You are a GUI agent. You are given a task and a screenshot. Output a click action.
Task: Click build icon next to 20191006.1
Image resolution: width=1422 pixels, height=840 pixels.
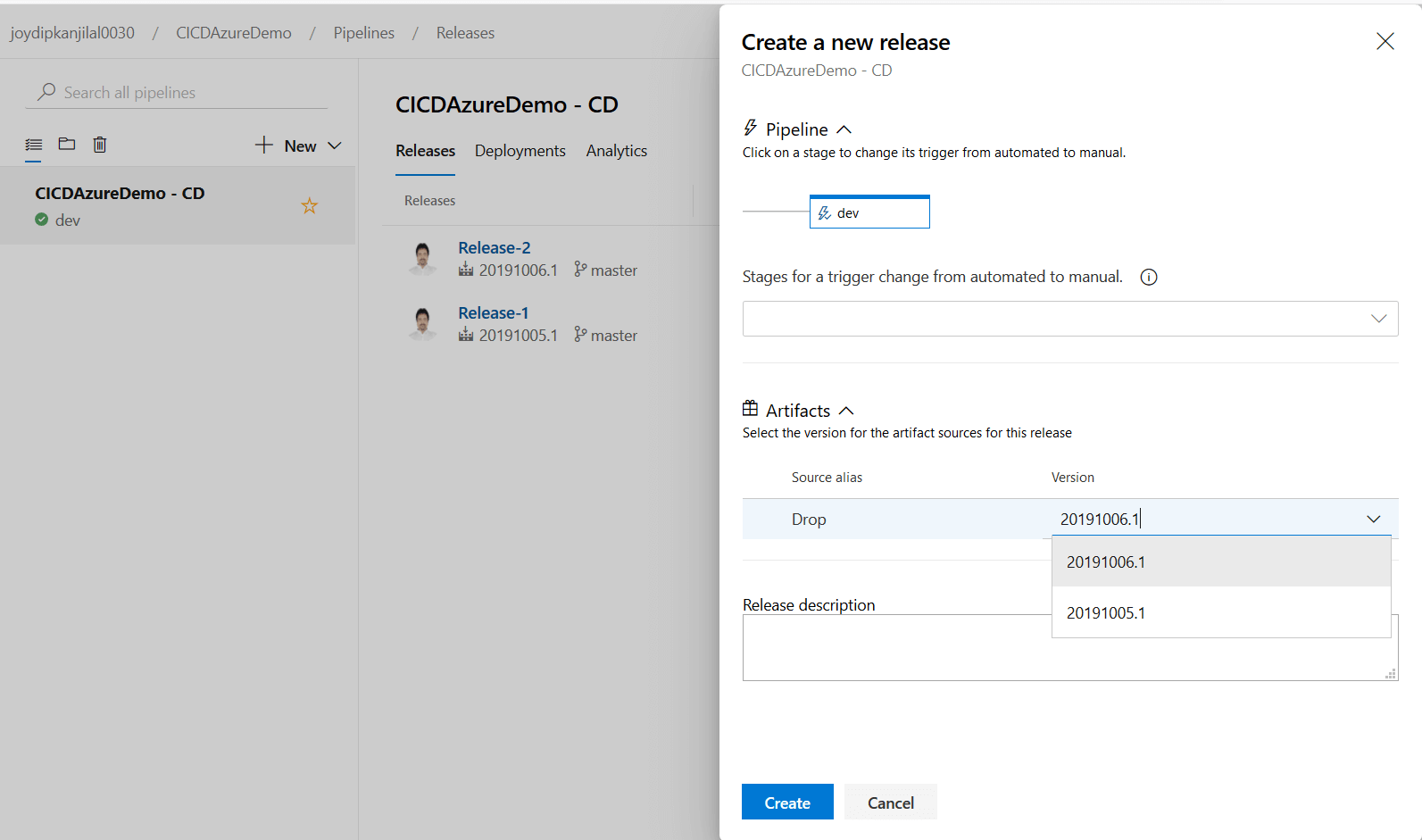coord(466,270)
